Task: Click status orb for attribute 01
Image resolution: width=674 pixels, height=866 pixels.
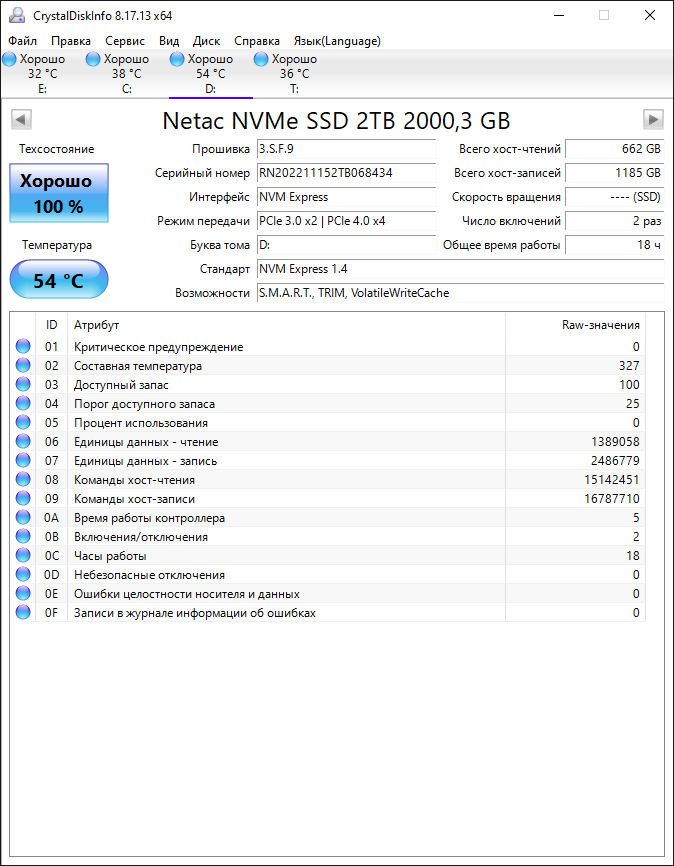Action: pos(23,347)
